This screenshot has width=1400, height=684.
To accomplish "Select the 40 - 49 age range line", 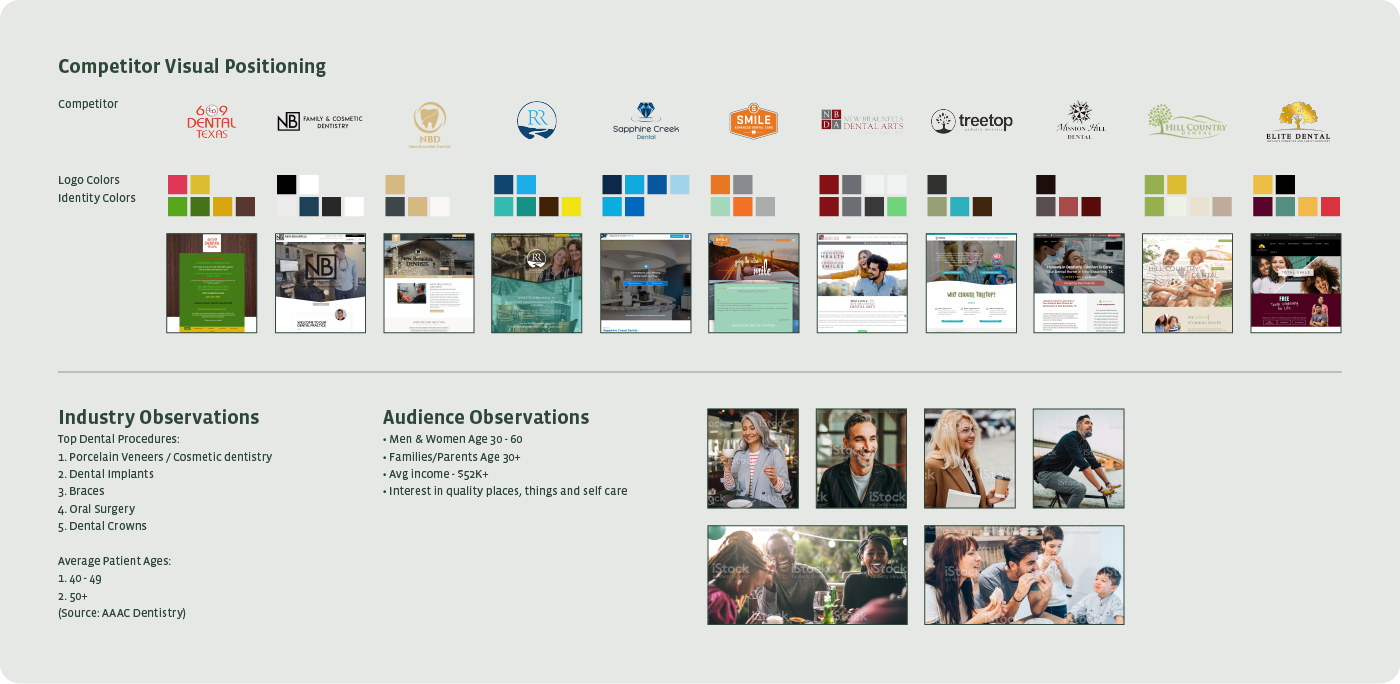I will coord(80,578).
